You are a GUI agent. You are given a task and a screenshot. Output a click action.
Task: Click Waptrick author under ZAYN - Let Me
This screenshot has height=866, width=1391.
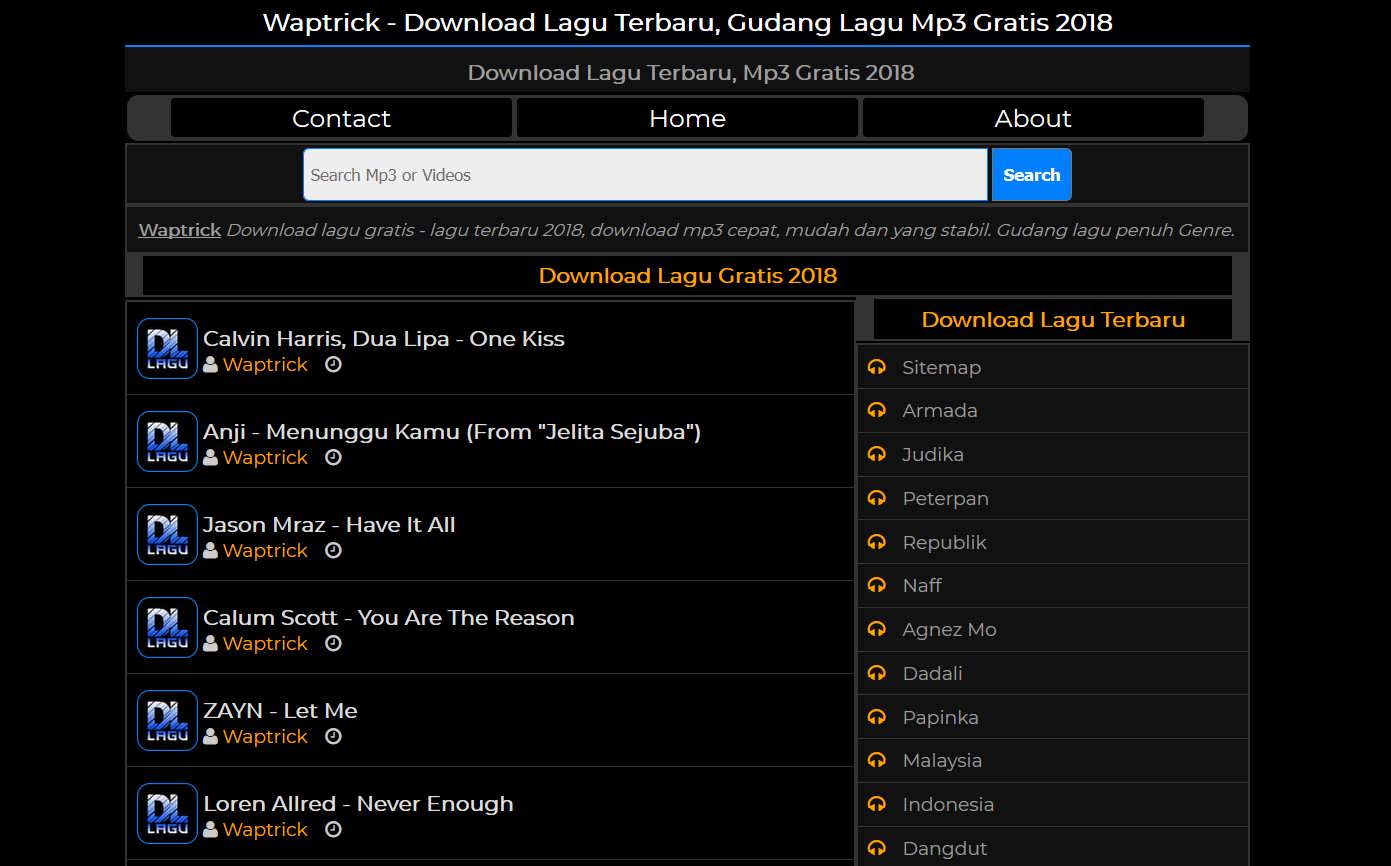pyautogui.click(x=265, y=737)
